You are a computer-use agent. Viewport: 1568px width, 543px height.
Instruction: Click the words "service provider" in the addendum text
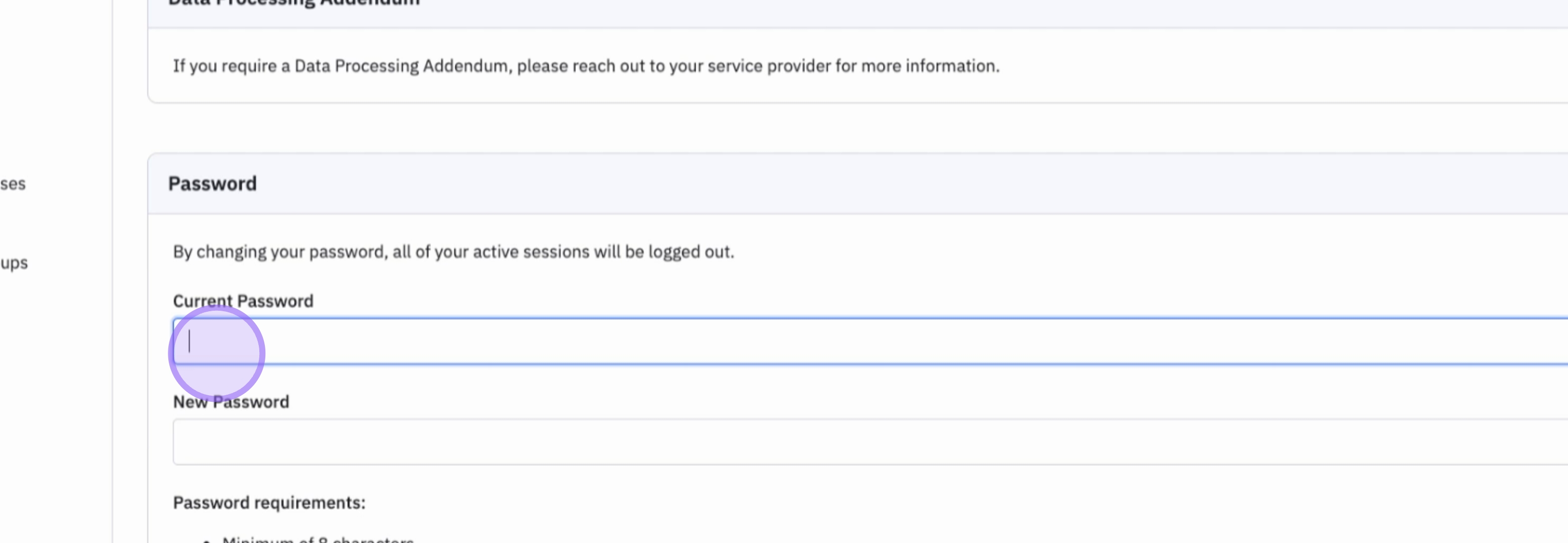point(765,66)
